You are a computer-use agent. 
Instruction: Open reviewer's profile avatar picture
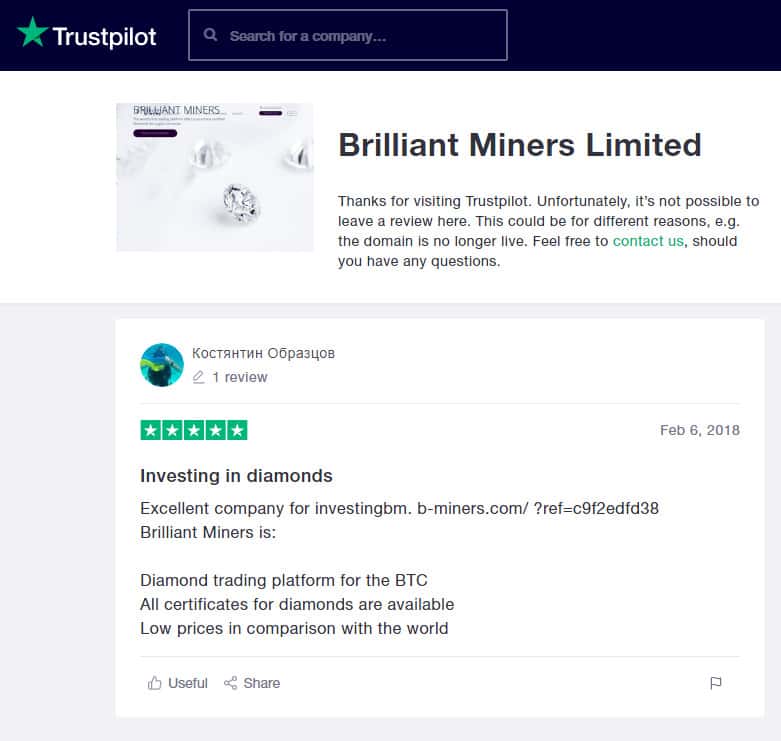click(x=162, y=365)
